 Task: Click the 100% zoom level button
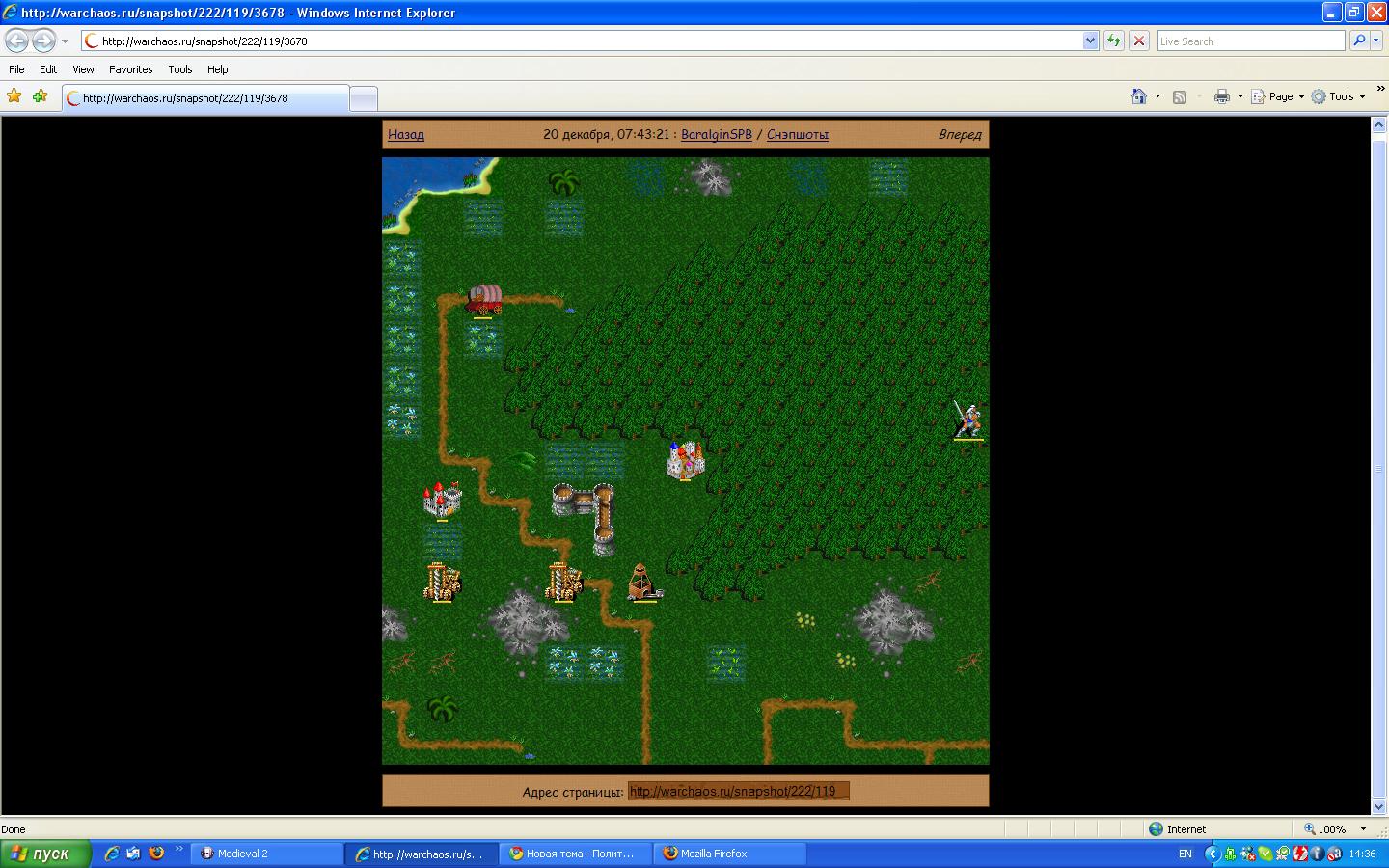(1324, 829)
